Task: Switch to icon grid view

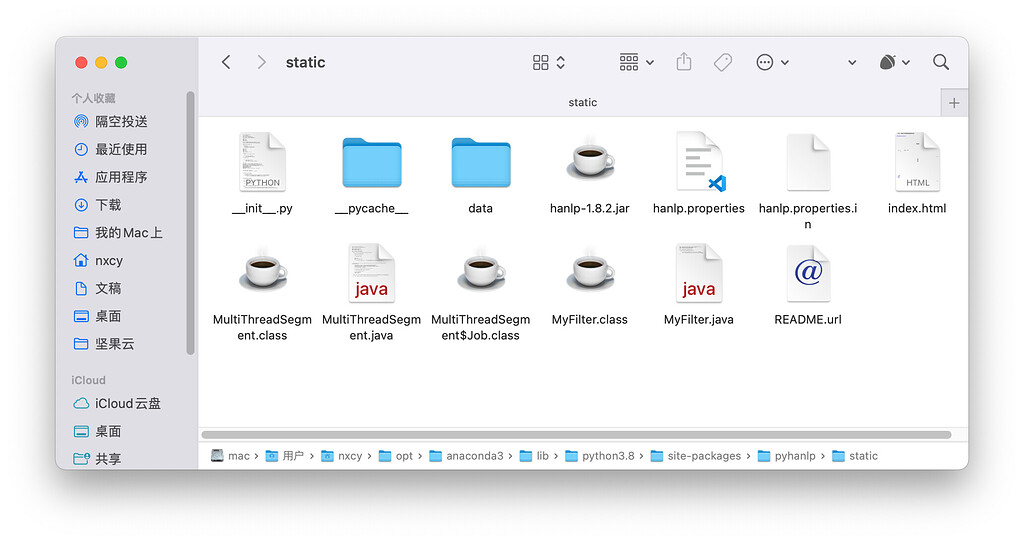Action: [541, 62]
